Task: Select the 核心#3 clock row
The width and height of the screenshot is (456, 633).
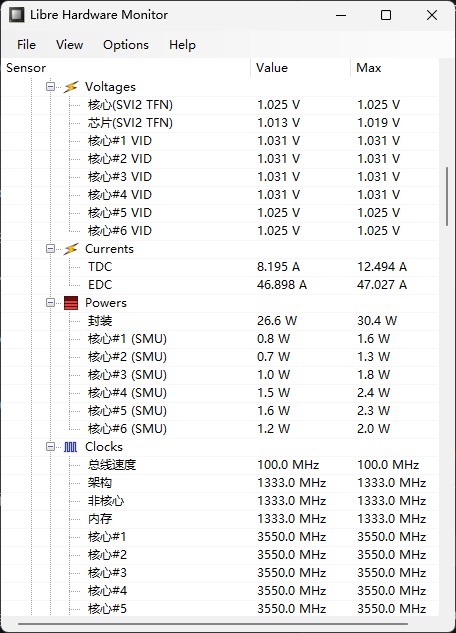Action: tap(220, 572)
